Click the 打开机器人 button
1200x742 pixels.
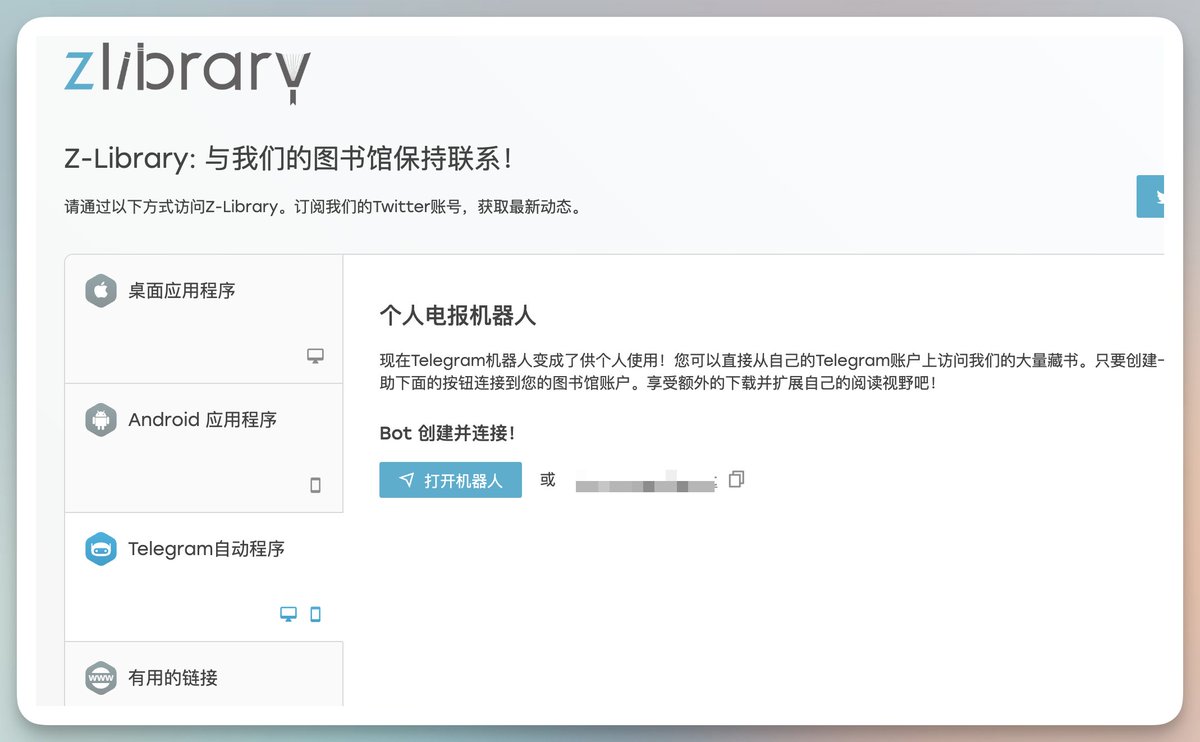tap(450, 480)
